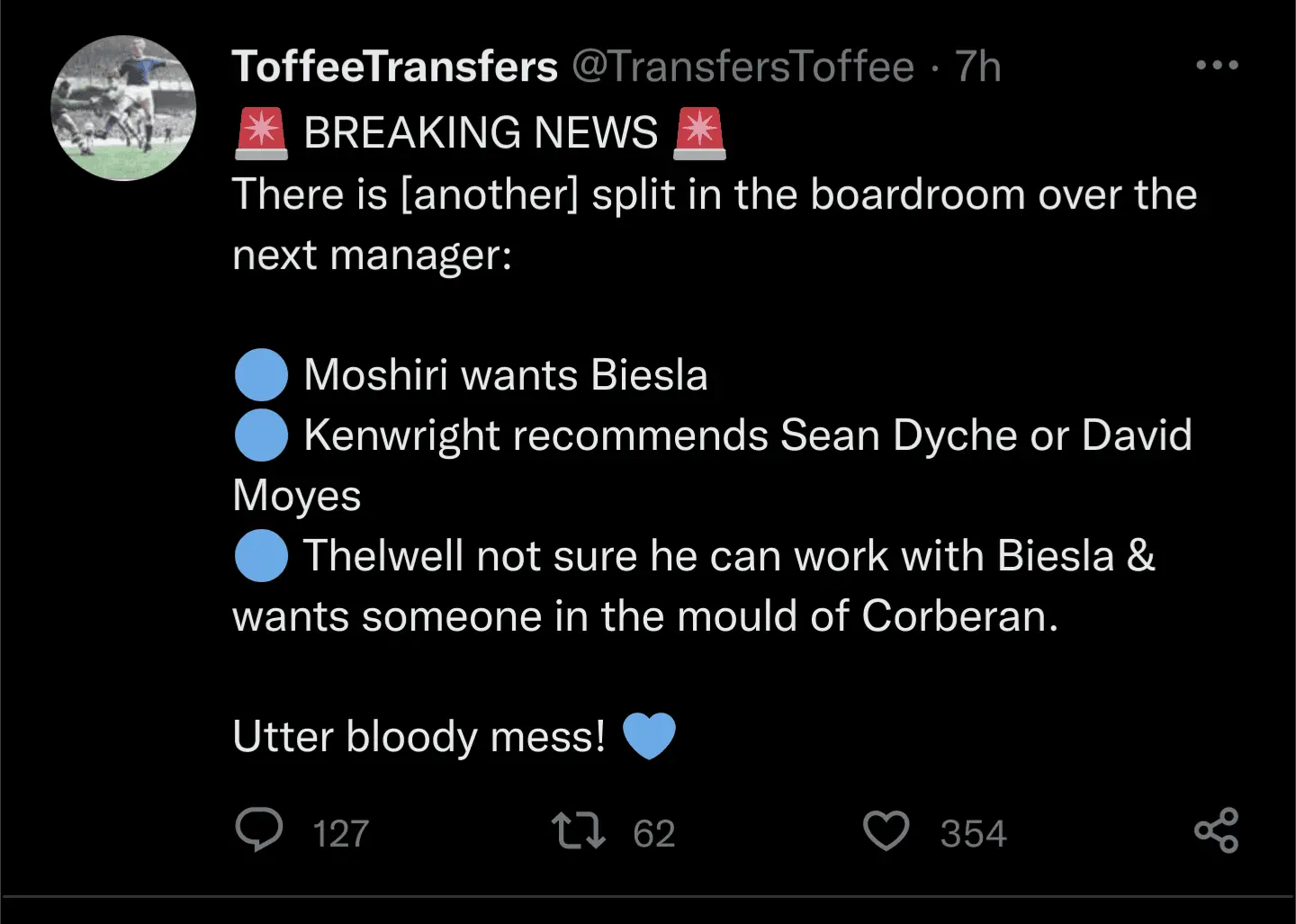Open the share icon on the tweet
The width and height of the screenshot is (1296, 924).
click(1216, 830)
